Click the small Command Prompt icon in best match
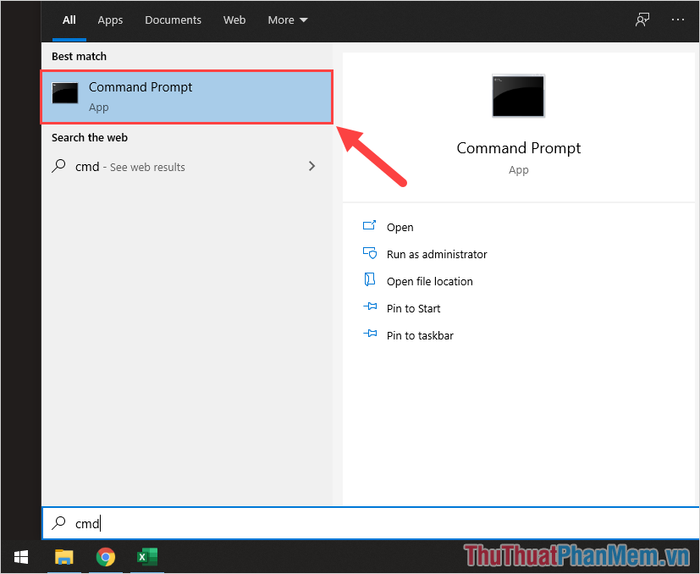Viewport: 700px width, 574px height. 65,93
